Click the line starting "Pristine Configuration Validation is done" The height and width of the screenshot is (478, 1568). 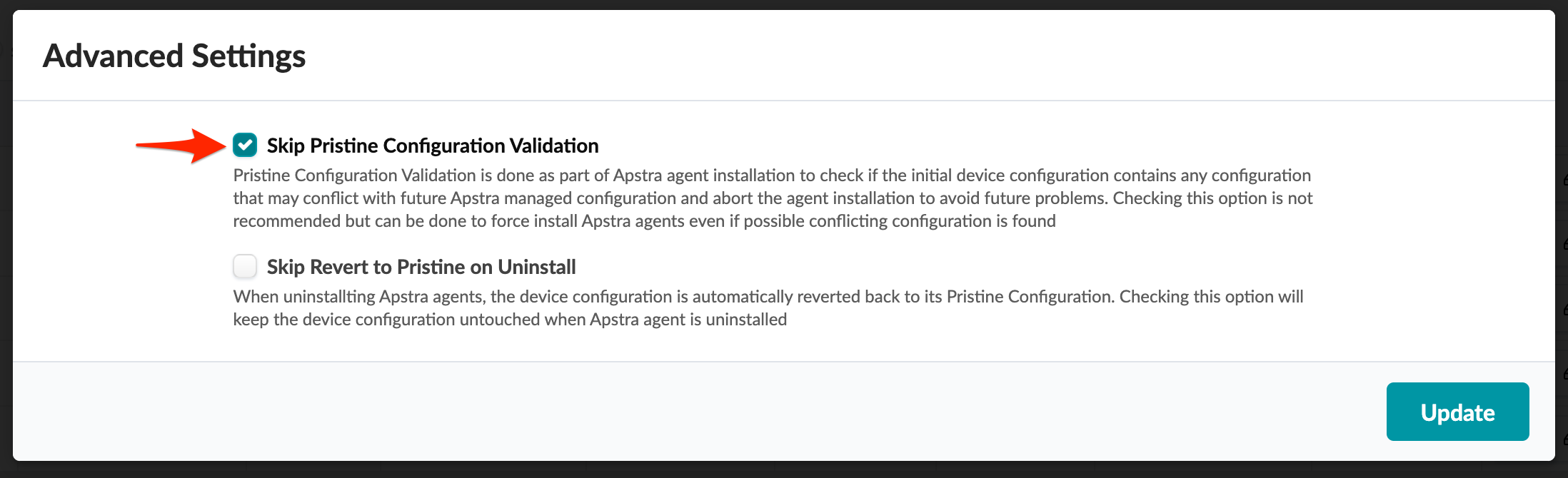coord(771,176)
